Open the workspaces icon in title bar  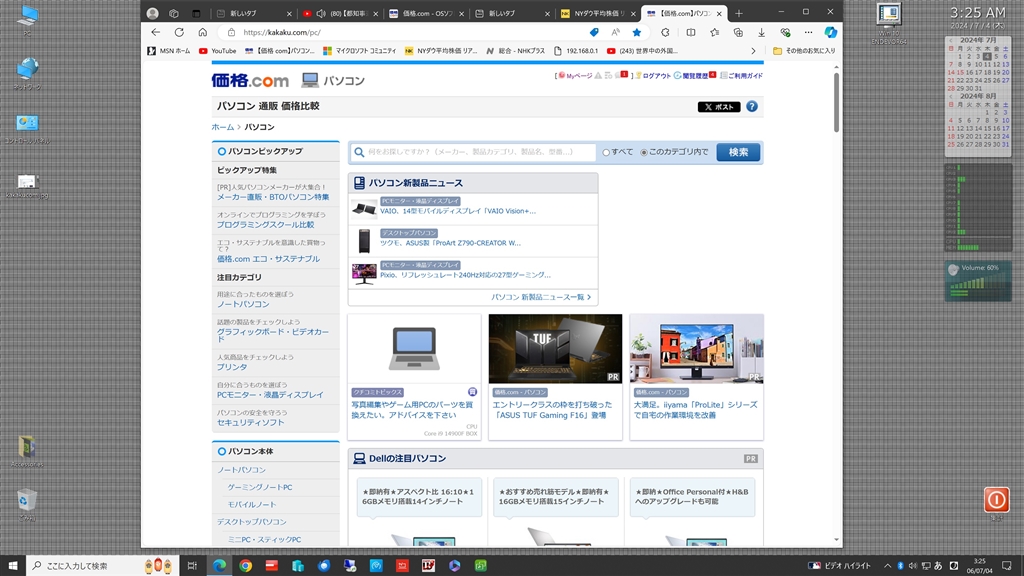pyautogui.click(x=174, y=13)
